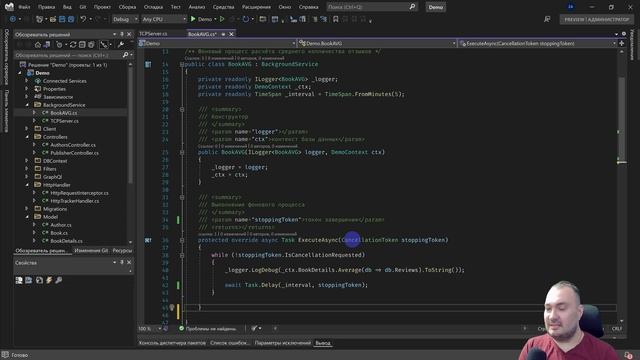
Task: Click the Undo arrow in toolbar
Action: [x=83, y=19]
